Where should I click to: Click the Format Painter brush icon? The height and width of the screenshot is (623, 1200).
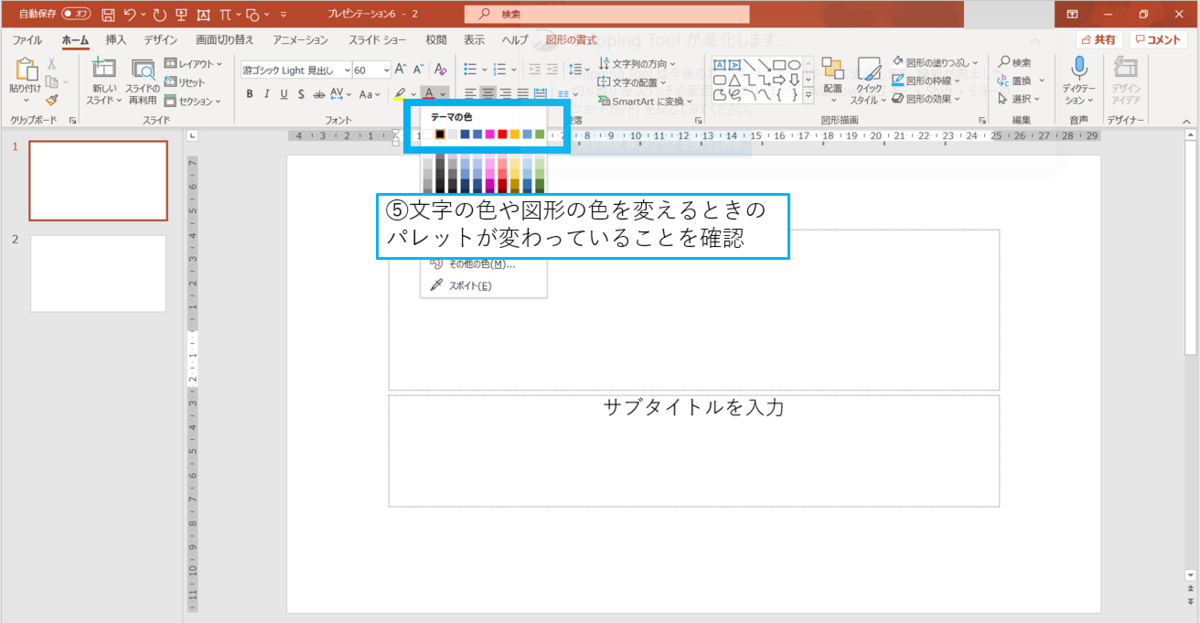pyautogui.click(x=52, y=100)
